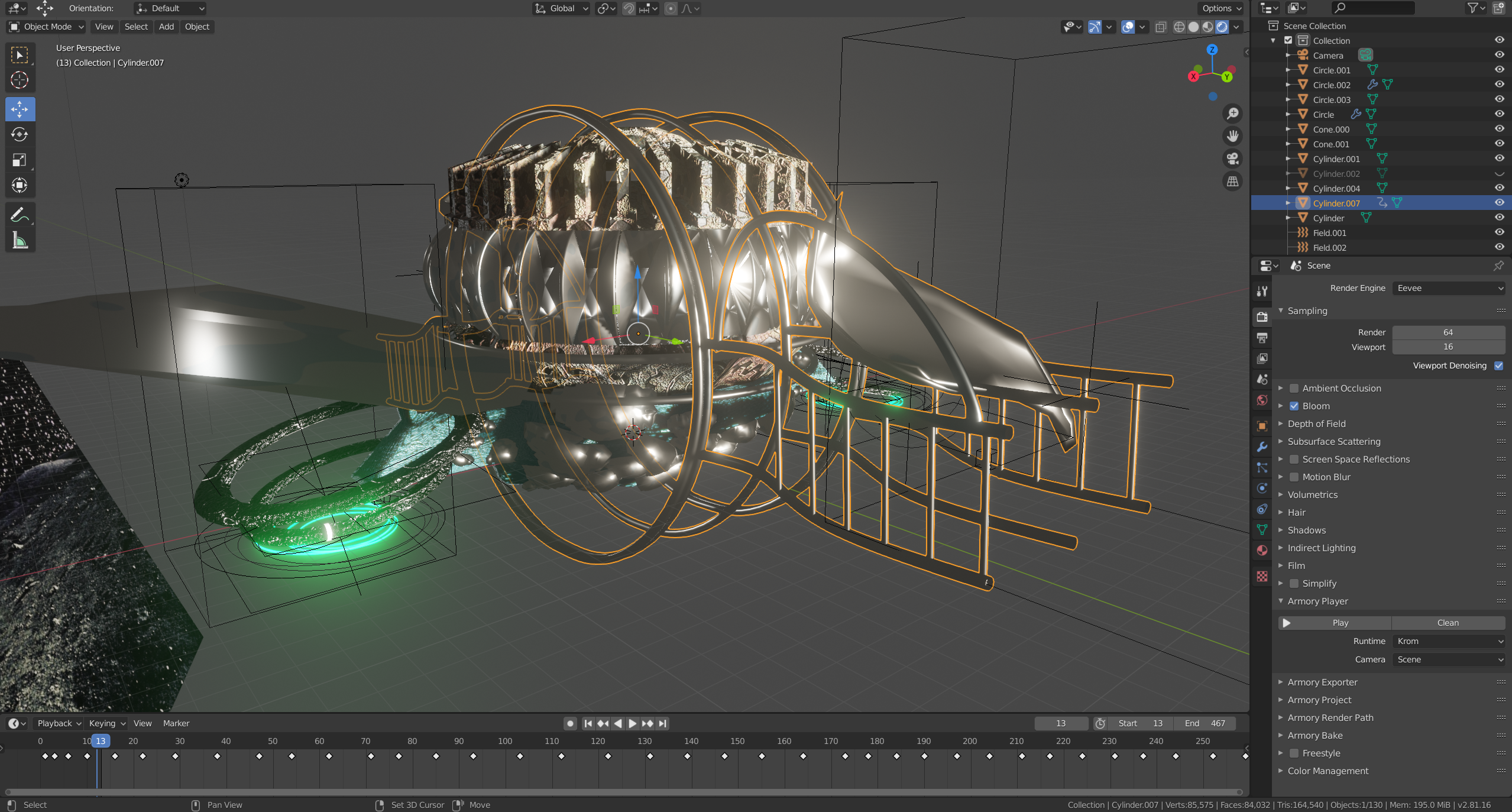Click the Render samples field

tap(1448, 332)
